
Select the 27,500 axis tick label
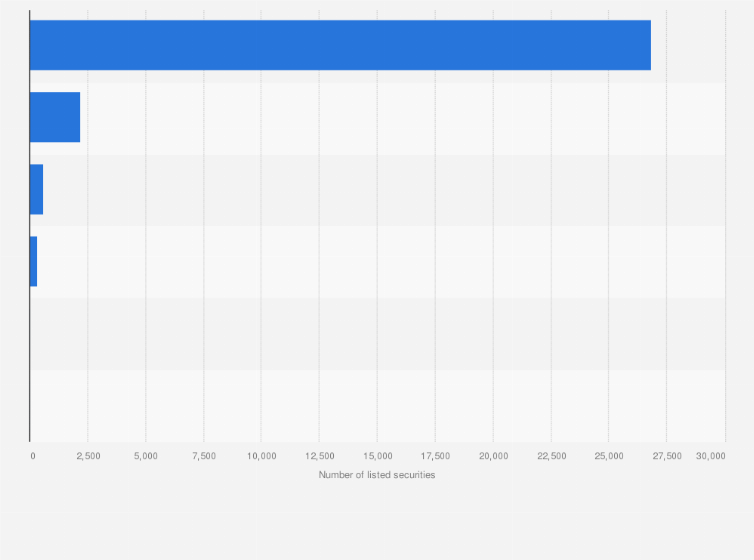[x=667, y=456]
